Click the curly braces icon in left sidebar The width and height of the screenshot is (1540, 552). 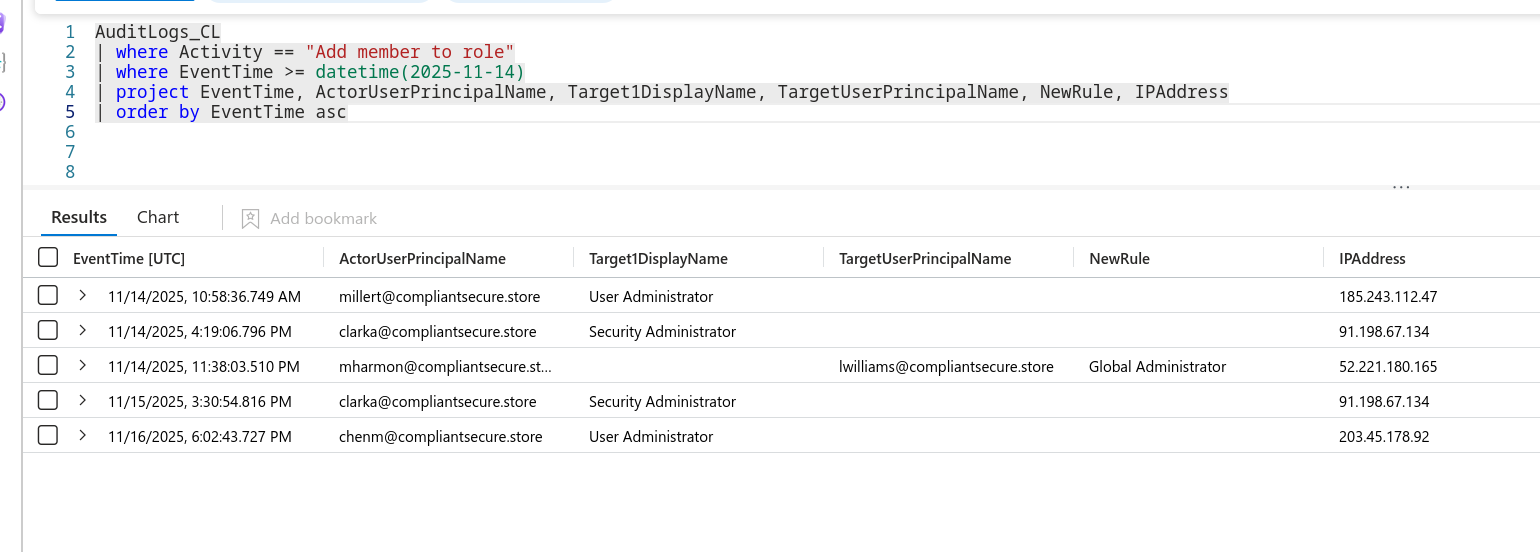3,62
